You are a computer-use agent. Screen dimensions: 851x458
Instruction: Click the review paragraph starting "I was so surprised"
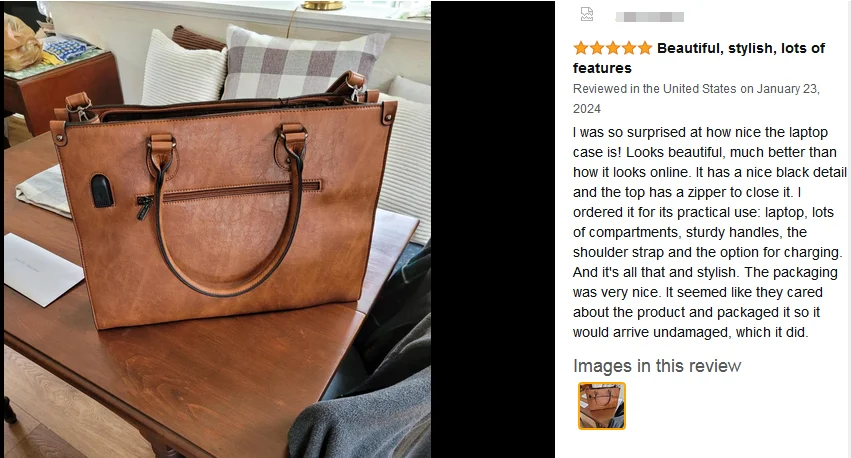(709, 232)
